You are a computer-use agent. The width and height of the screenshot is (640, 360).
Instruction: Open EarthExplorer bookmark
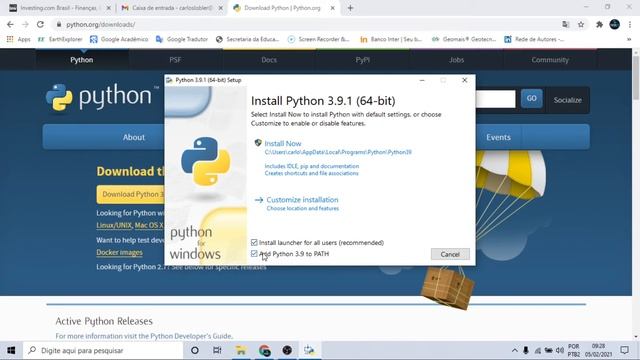click(x=60, y=39)
